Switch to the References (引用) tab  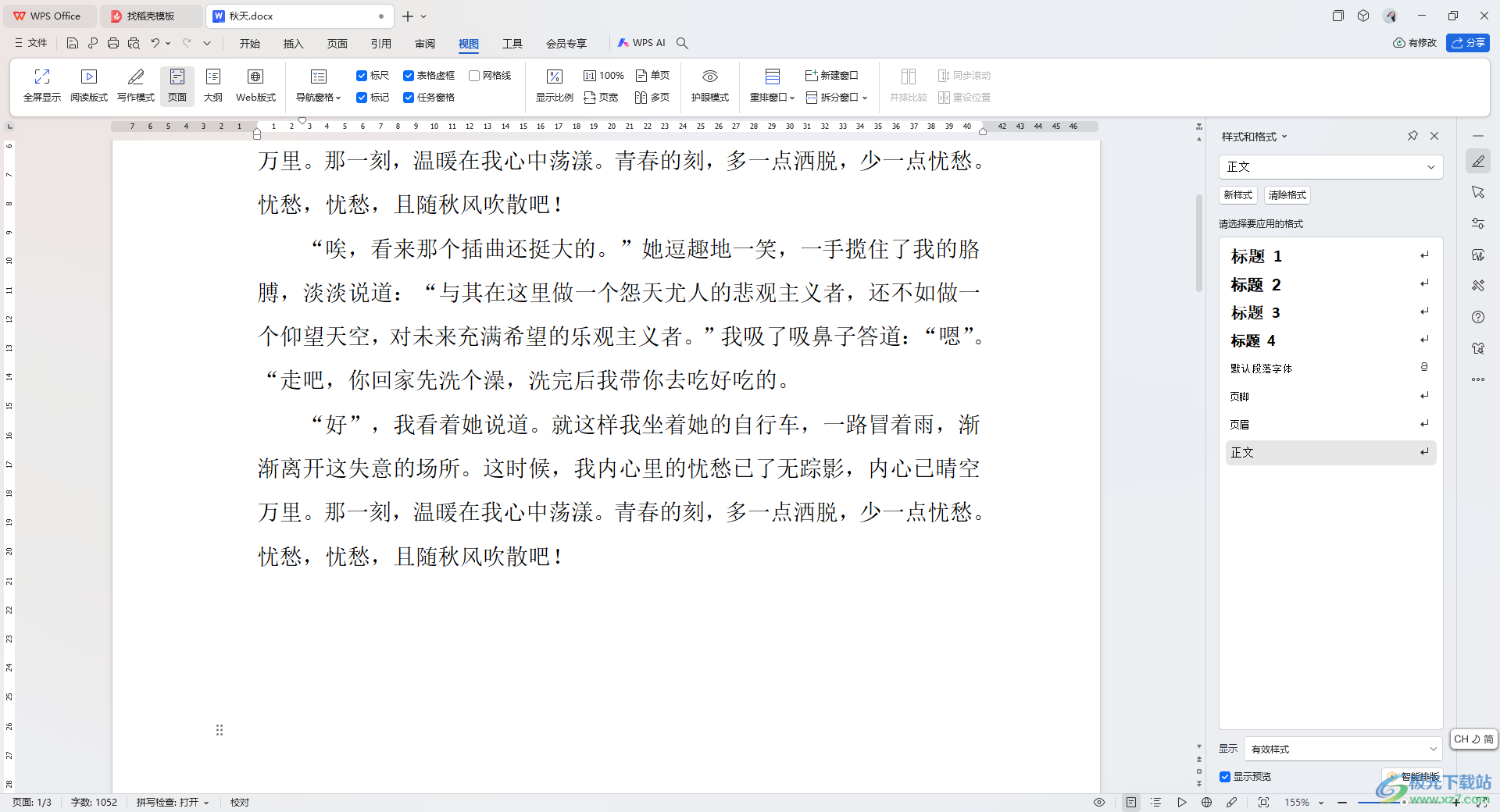tap(381, 44)
